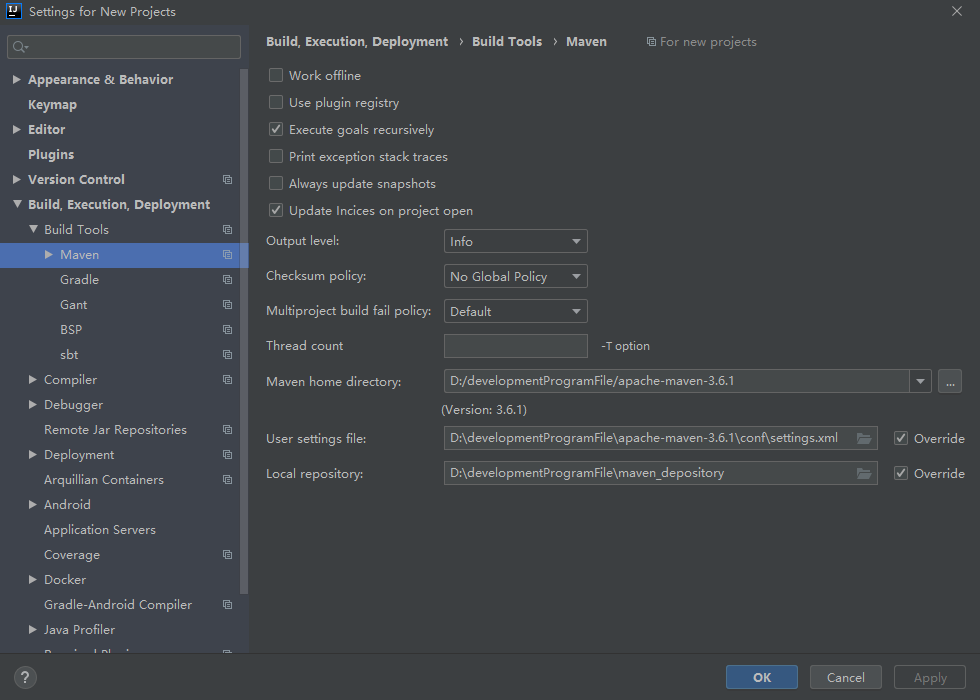Click the per-project icon beside Compiler
Image resolution: width=980 pixels, height=700 pixels.
(228, 379)
